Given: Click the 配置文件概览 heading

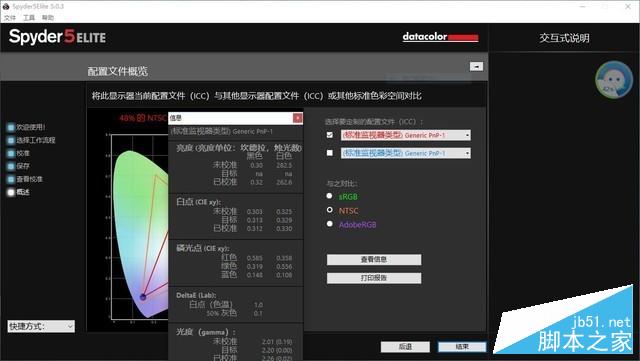Looking at the screenshot, I should click(x=118, y=71).
